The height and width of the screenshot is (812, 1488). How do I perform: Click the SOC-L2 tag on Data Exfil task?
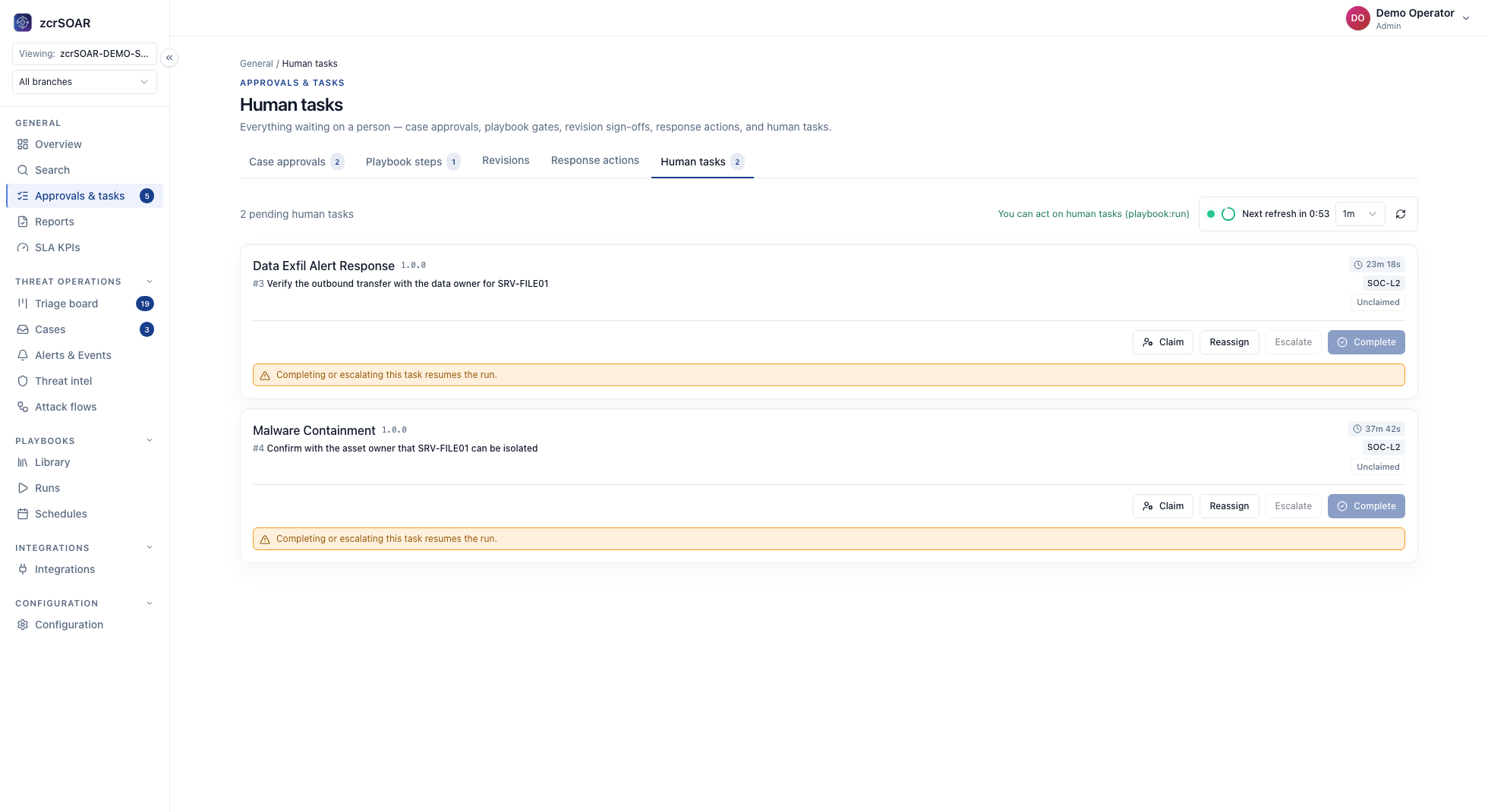point(1383,283)
